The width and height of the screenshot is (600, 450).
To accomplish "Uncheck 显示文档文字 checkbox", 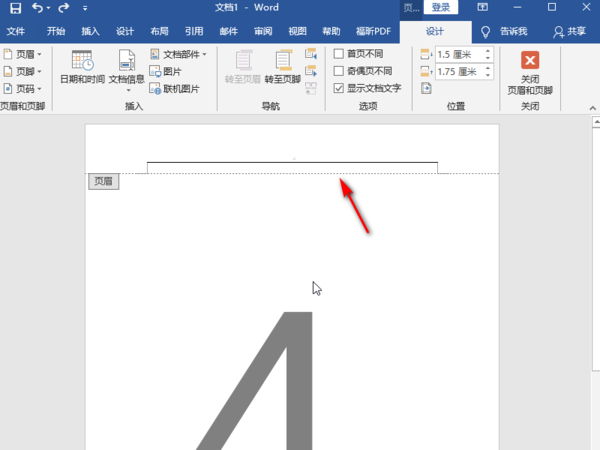I will tap(339, 88).
